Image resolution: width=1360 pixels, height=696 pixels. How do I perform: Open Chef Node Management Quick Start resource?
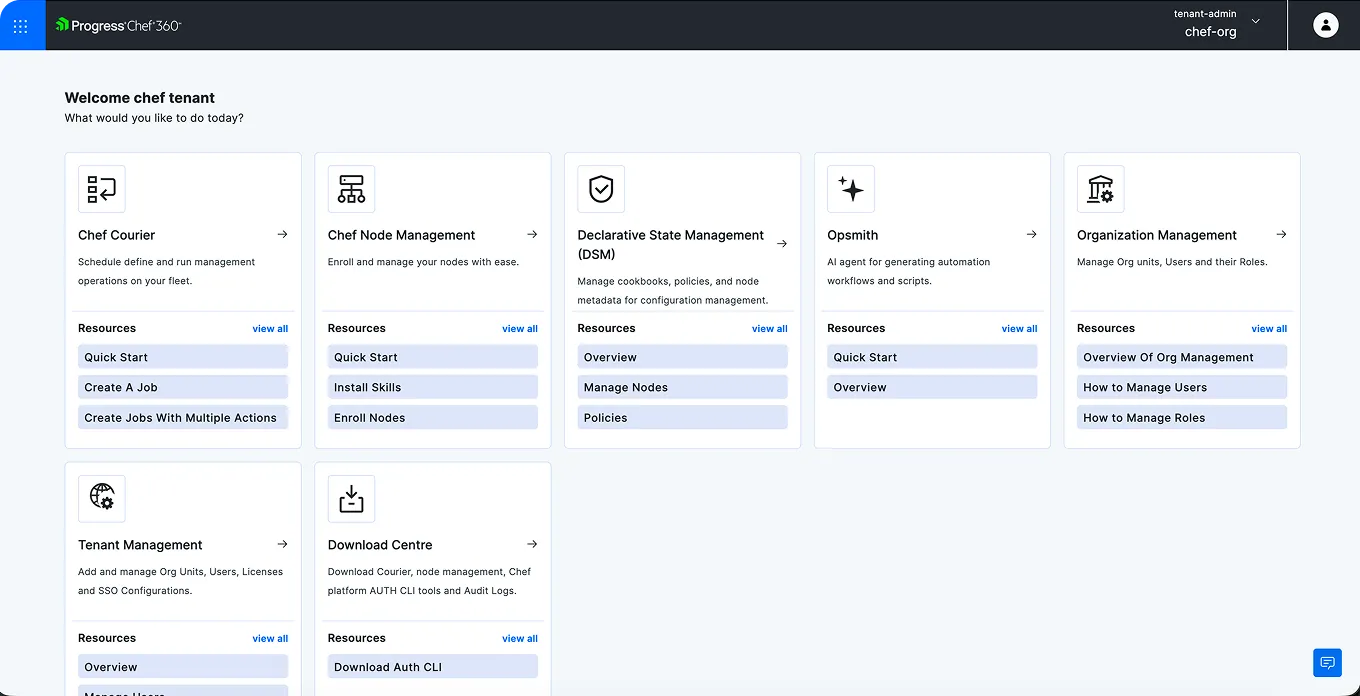(433, 357)
